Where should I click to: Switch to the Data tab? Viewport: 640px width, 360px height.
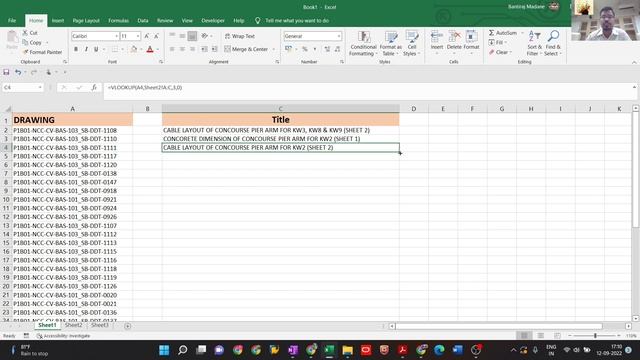(x=142, y=20)
